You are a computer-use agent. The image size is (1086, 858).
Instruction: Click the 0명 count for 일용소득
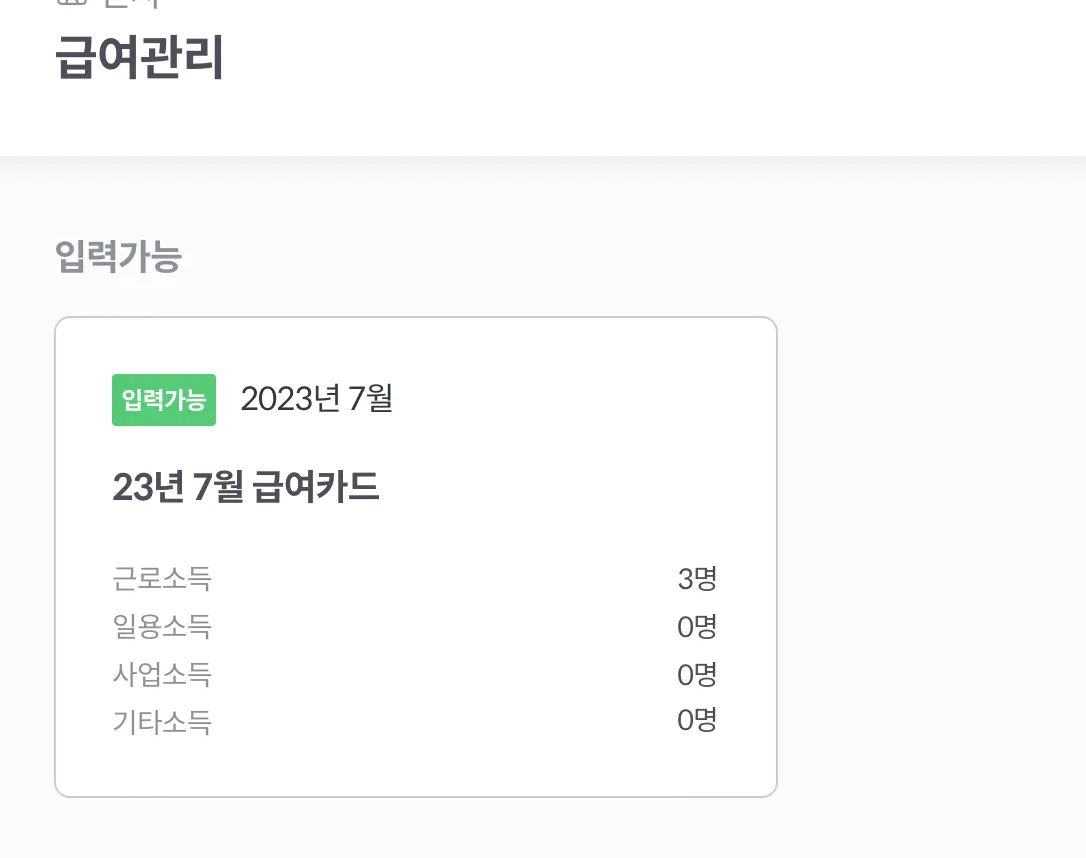click(x=697, y=627)
